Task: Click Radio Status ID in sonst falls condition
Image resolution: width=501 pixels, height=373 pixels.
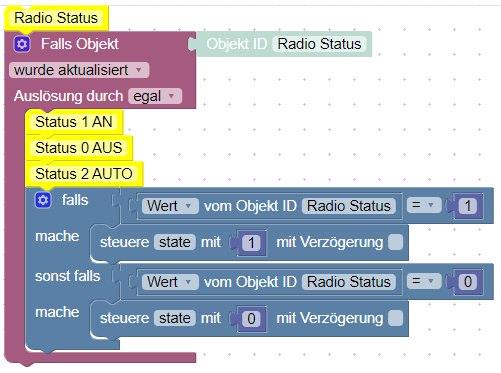Action: tap(349, 282)
